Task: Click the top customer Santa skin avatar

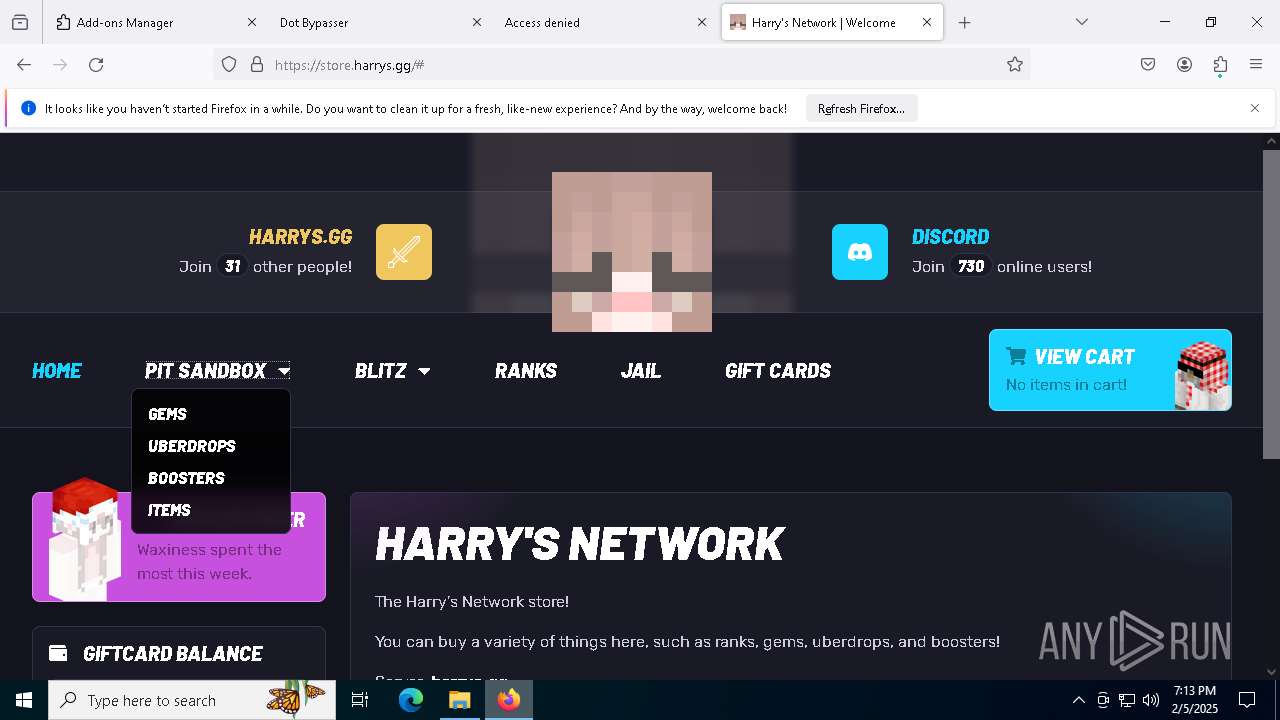Action: click(x=85, y=540)
